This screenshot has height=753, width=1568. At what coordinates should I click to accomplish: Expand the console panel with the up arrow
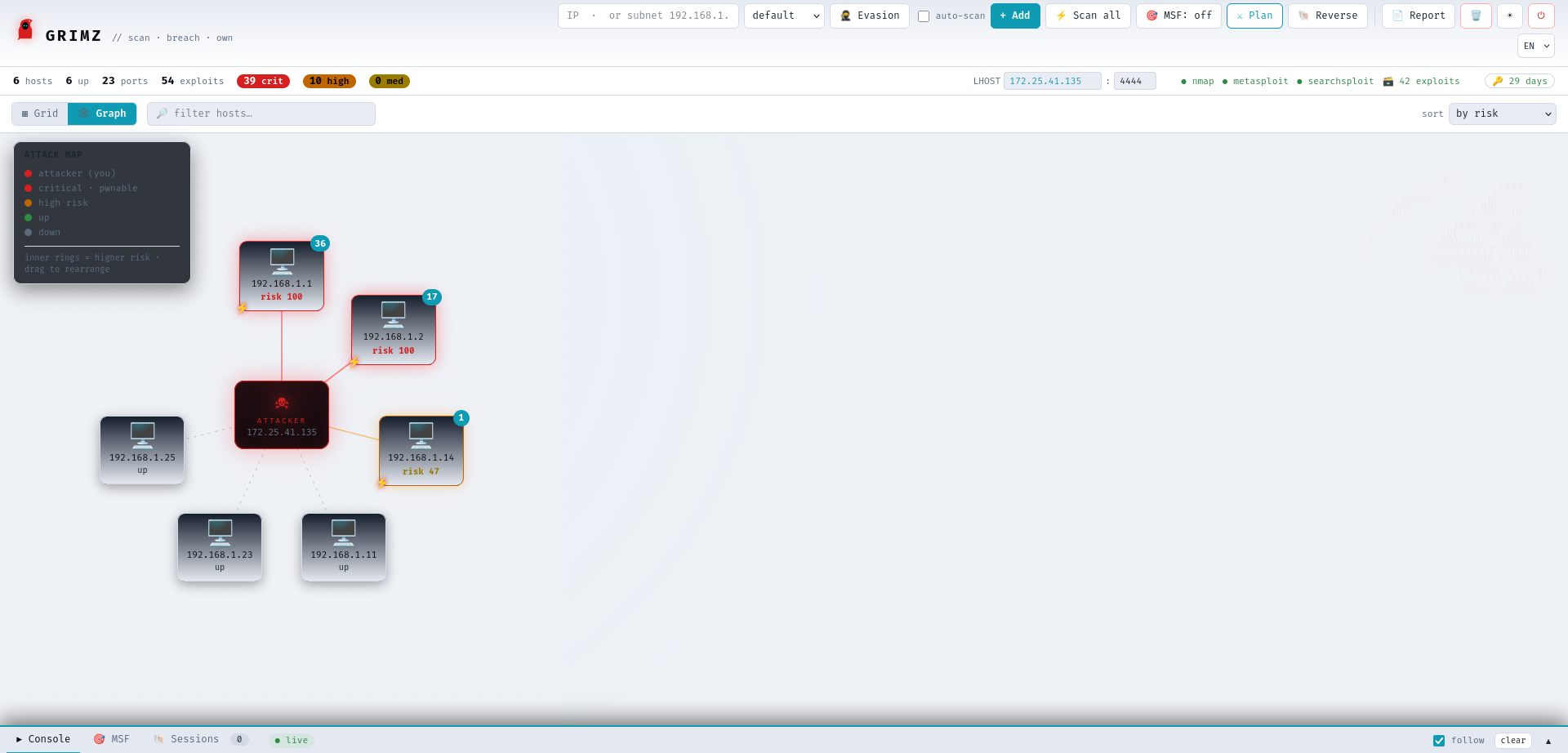(1548, 741)
